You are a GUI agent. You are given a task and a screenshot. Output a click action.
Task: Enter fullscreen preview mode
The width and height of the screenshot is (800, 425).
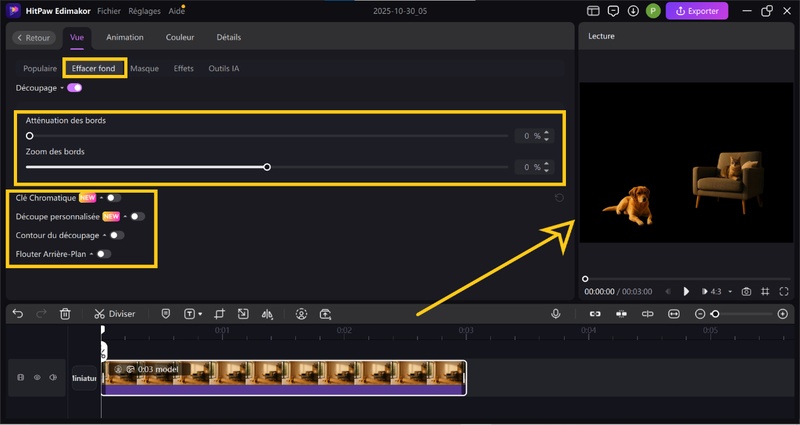[784, 291]
